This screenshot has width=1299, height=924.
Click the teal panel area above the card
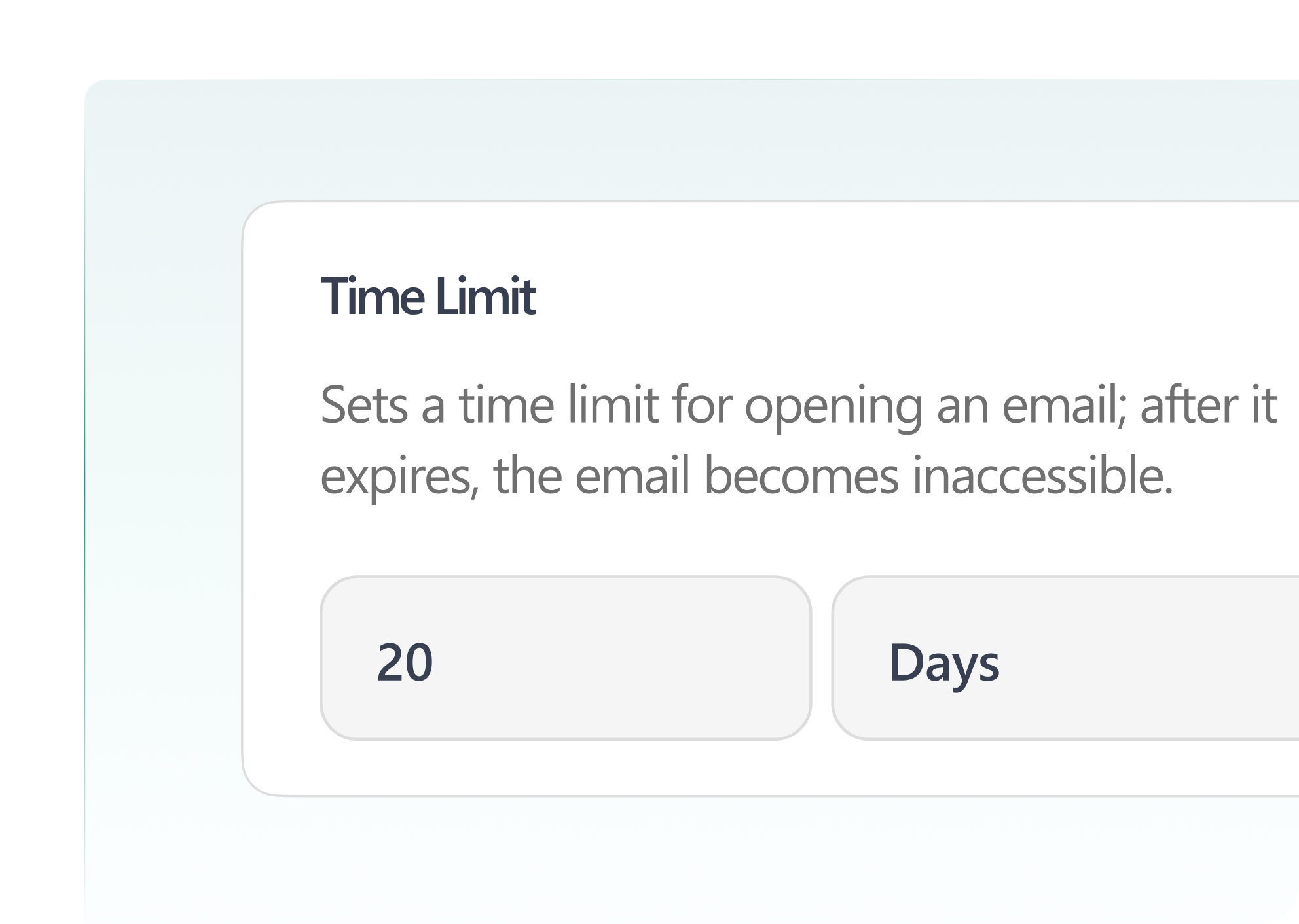click(x=655, y=141)
